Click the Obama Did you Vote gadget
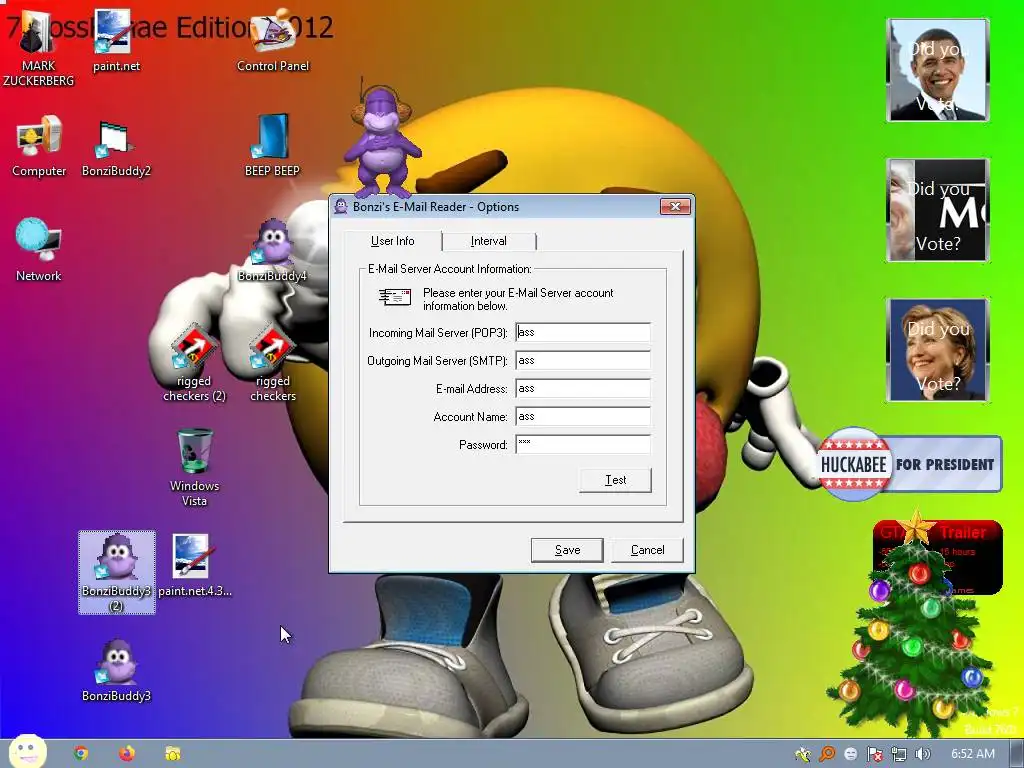 (x=938, y=70)
